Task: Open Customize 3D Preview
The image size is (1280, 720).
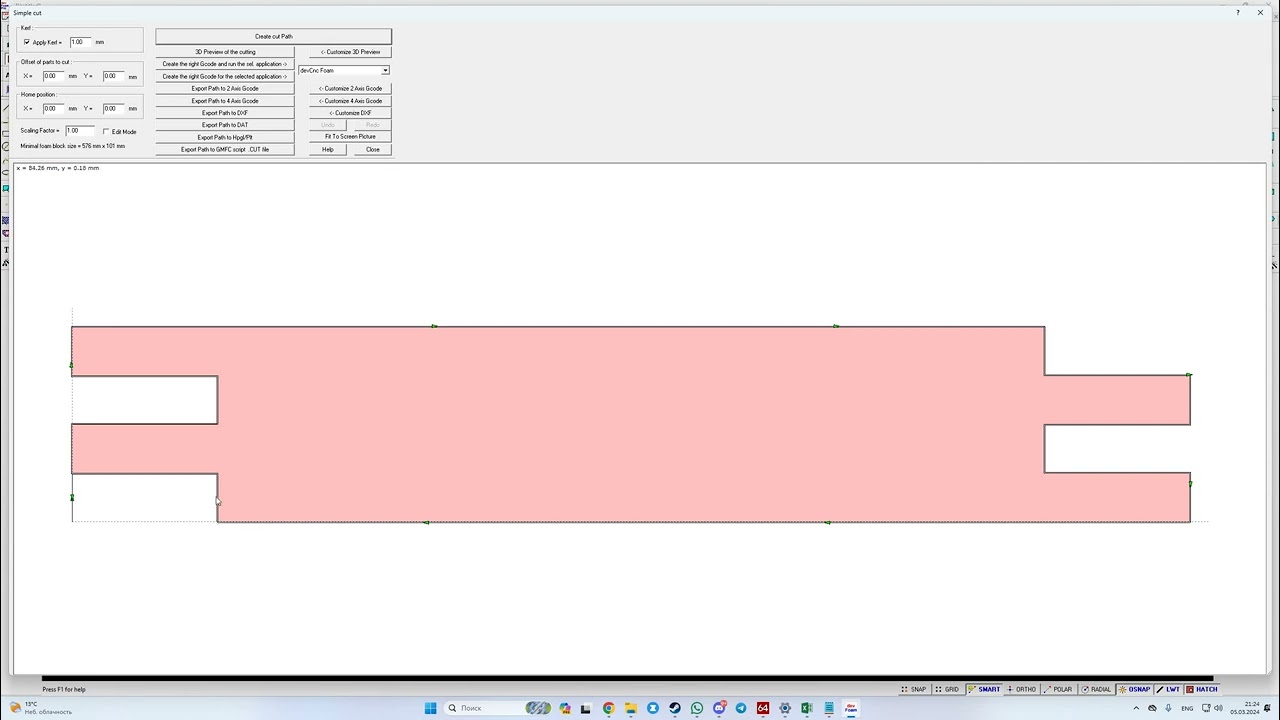Action: pos(350,52)
